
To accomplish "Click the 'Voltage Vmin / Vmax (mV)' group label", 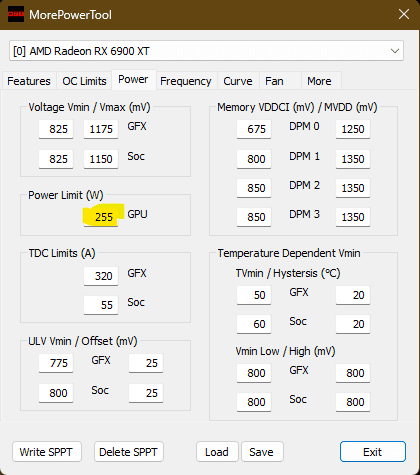I will 89,107.
